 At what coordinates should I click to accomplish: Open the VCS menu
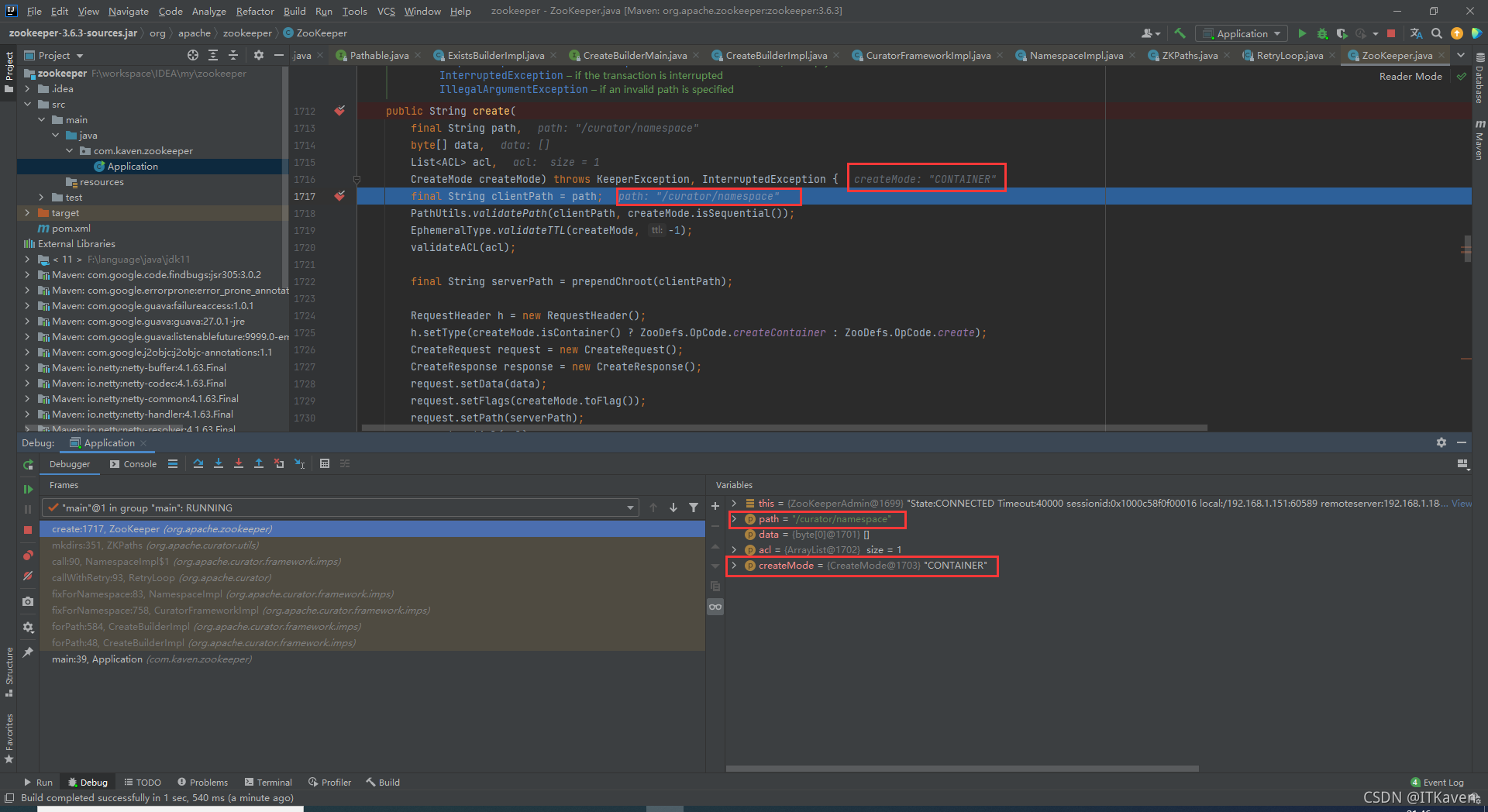click(386, 11)
